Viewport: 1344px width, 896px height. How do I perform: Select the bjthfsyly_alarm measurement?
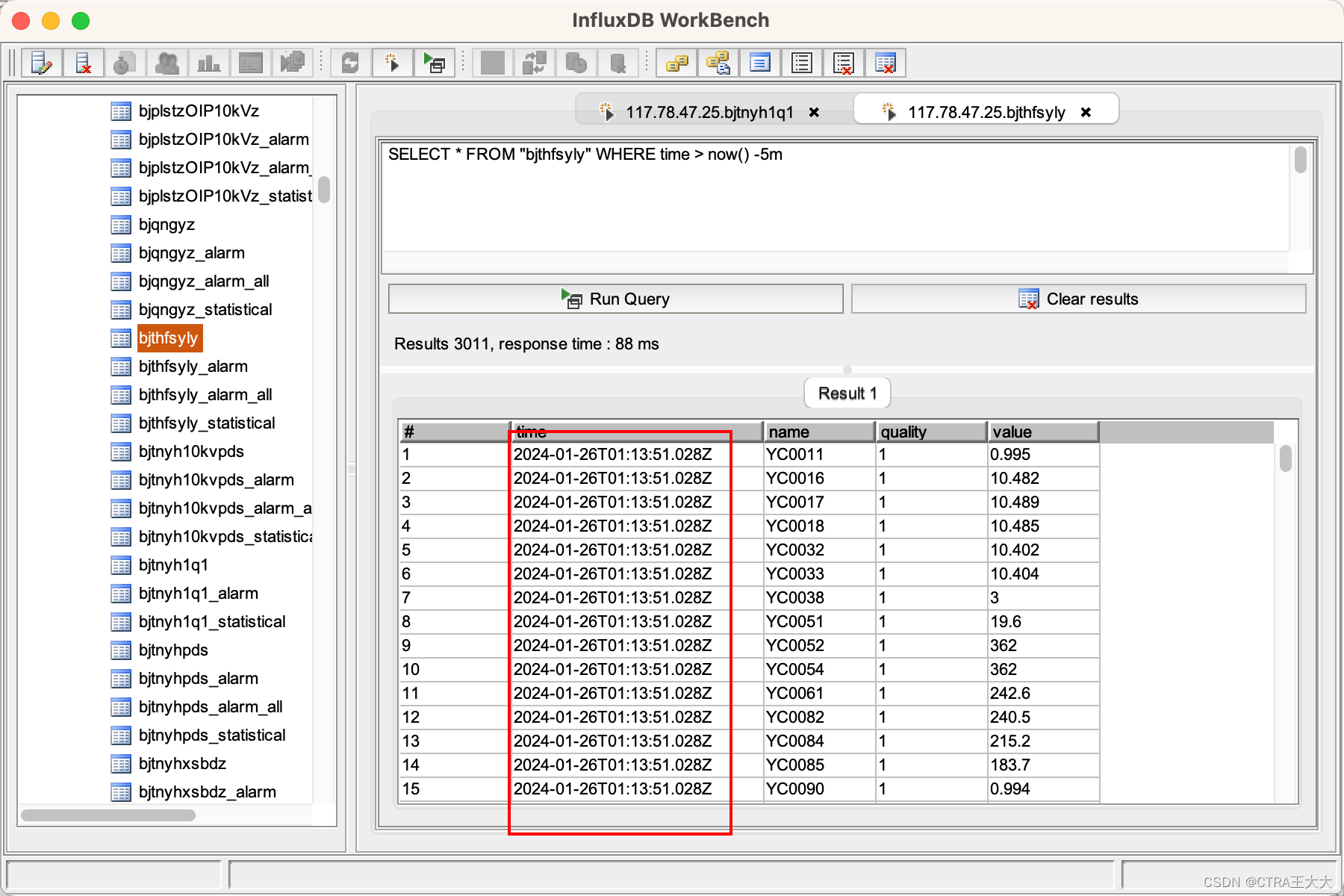pos(193,367)
